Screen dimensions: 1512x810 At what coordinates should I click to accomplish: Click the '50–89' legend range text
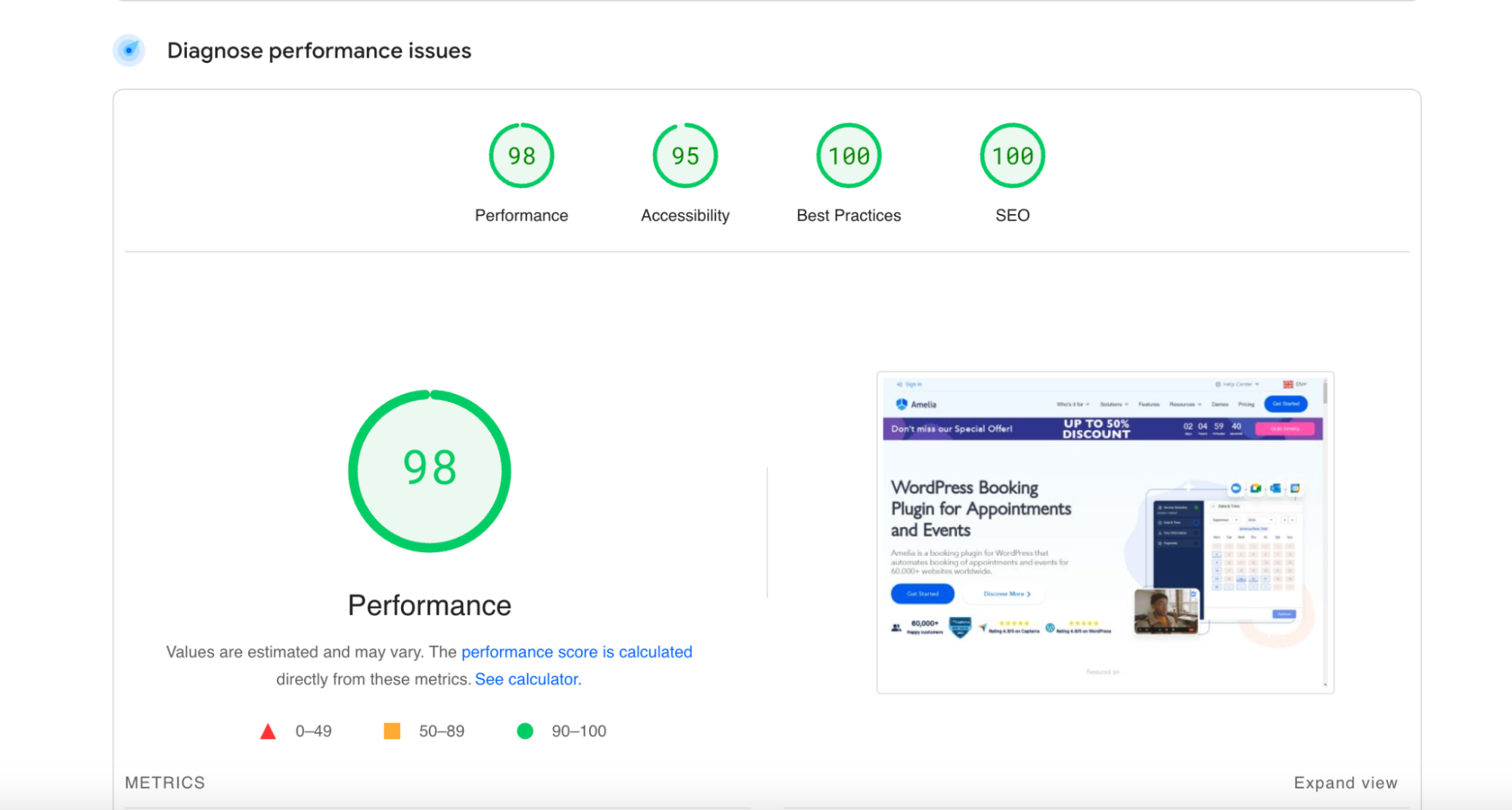[x=442, y=731]
